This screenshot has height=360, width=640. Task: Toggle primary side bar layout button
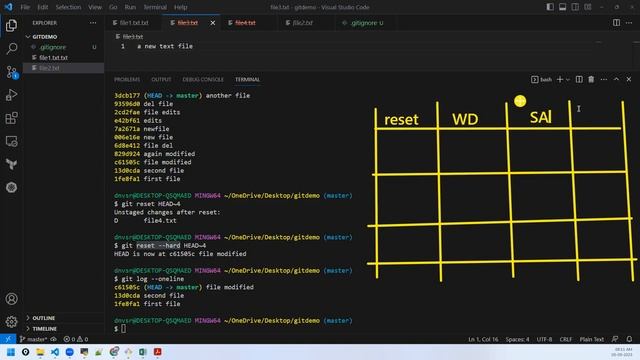pyautogui.click(x=550, y=7)
